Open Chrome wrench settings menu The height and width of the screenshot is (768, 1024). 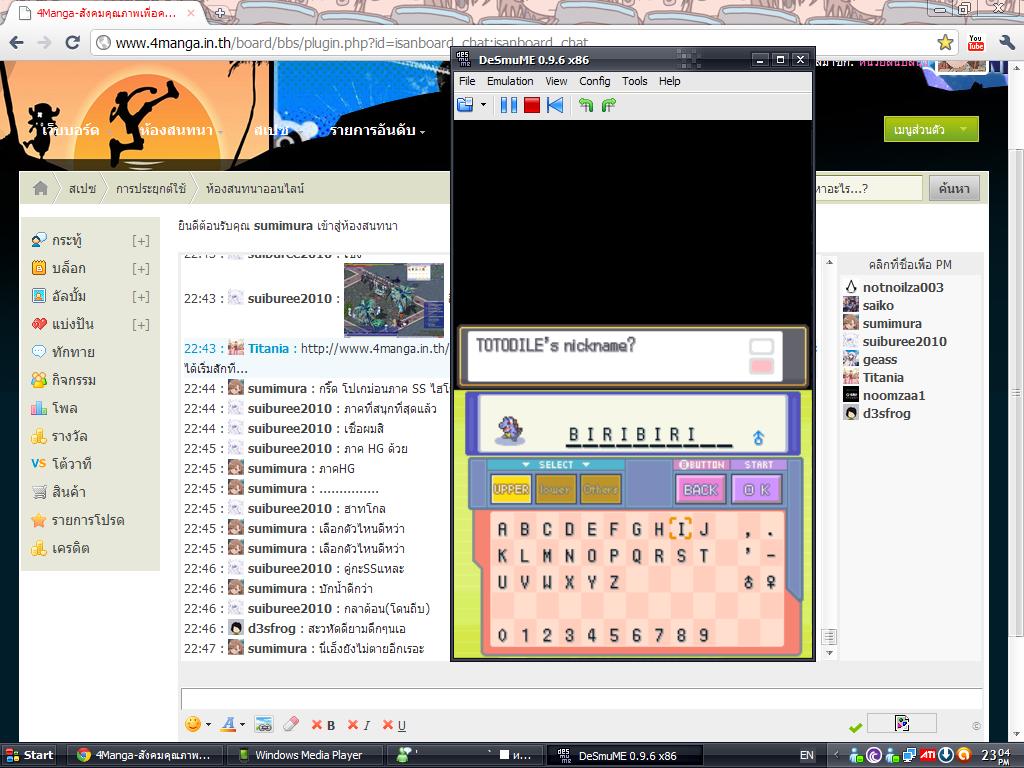1006,42
